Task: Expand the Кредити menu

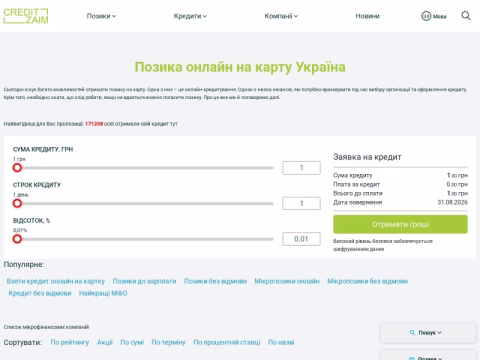Action: coord(190,16)
